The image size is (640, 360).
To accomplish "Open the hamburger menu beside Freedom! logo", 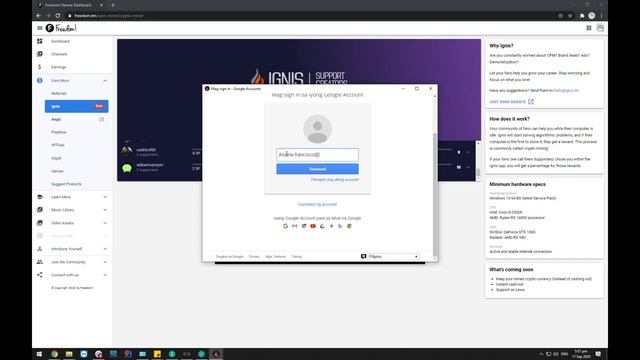I will 40,28.
